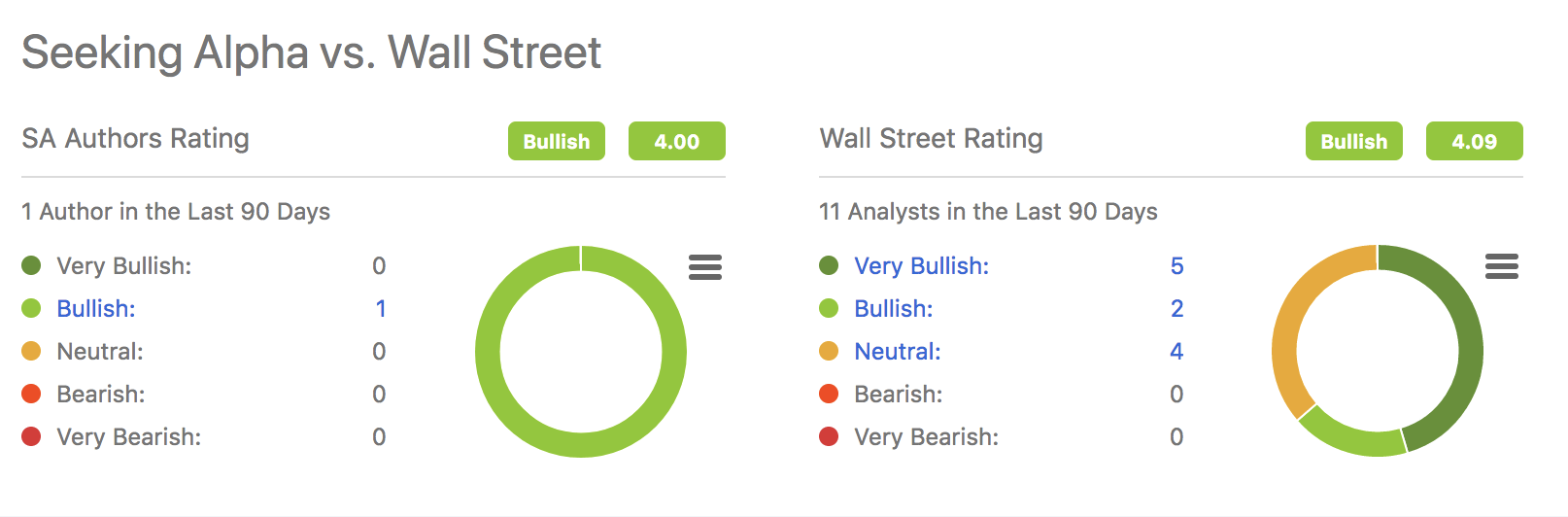Click the Wall Street Bullish badge
The width and height of the screenshot is (1568, 517).
[1353, 141]
